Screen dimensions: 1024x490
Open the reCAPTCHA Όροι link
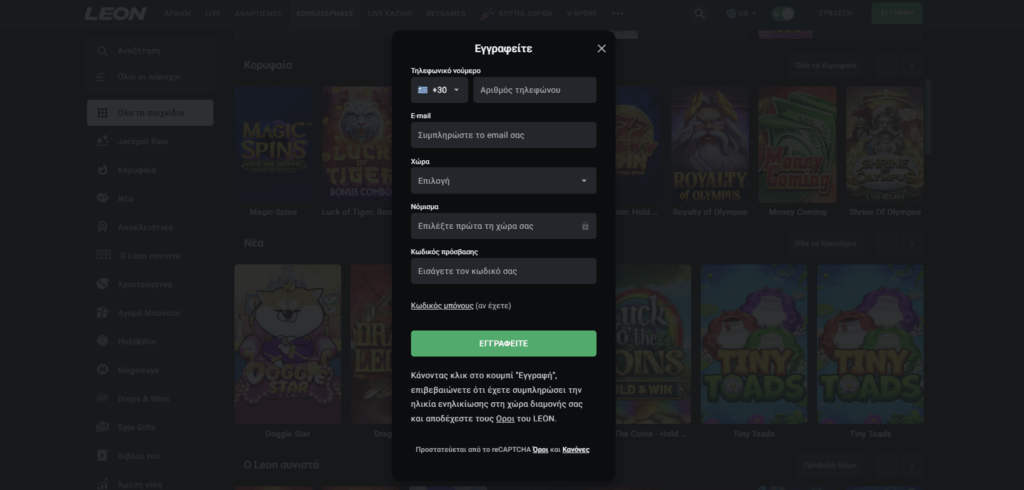pyautogui.click(x=540, y=449)
